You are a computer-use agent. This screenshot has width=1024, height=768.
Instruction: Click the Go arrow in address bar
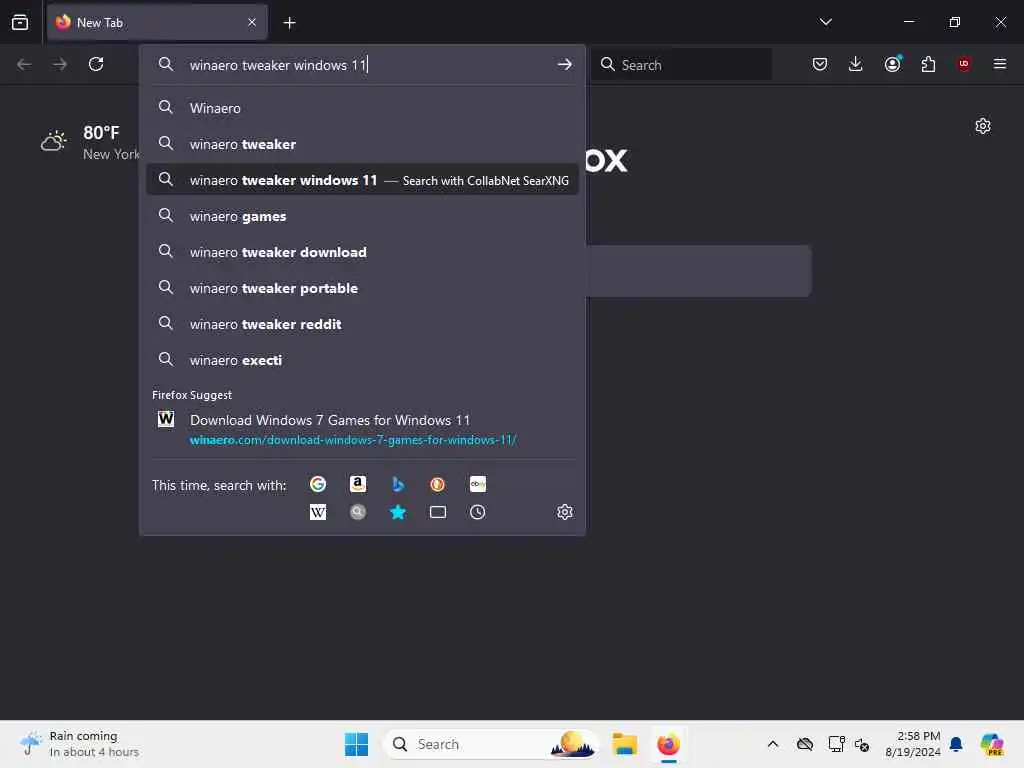tap(564, 64)
